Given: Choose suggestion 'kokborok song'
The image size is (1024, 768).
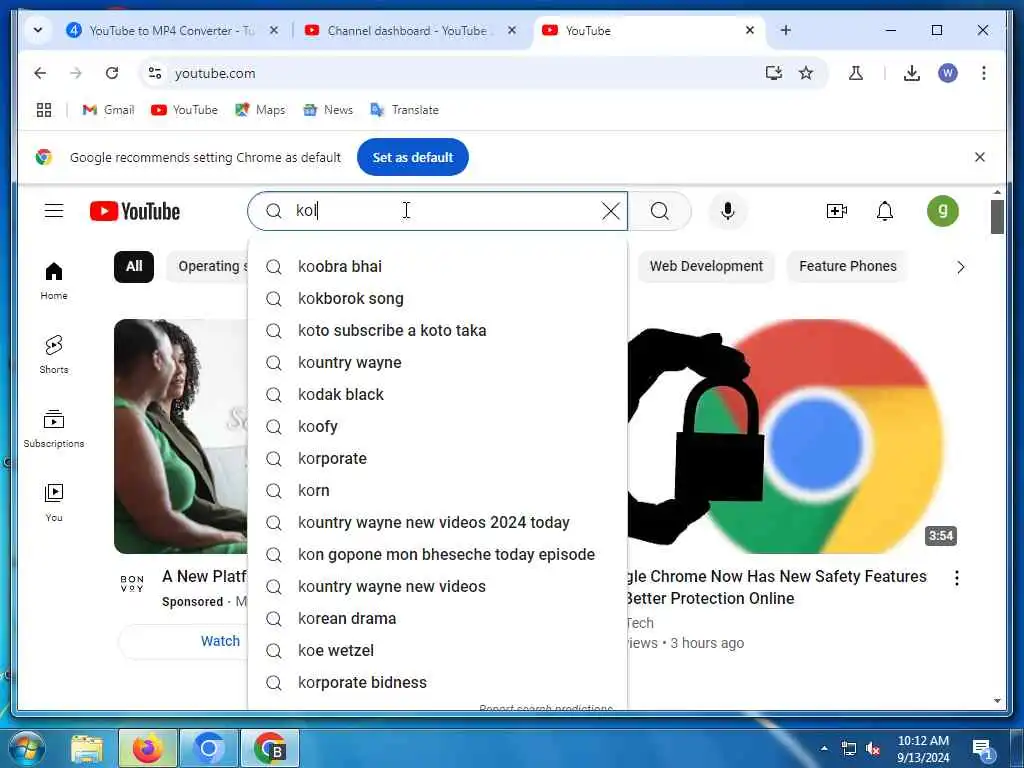Looking at the screenshot, I should tap(438, 298).
